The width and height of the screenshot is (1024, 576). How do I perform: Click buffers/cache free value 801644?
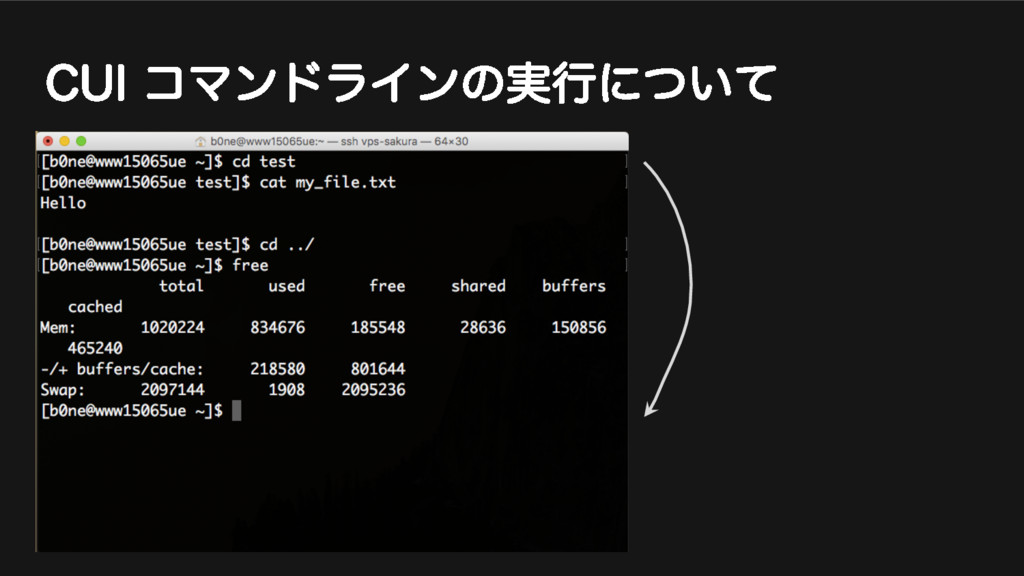tap(378, 369)
